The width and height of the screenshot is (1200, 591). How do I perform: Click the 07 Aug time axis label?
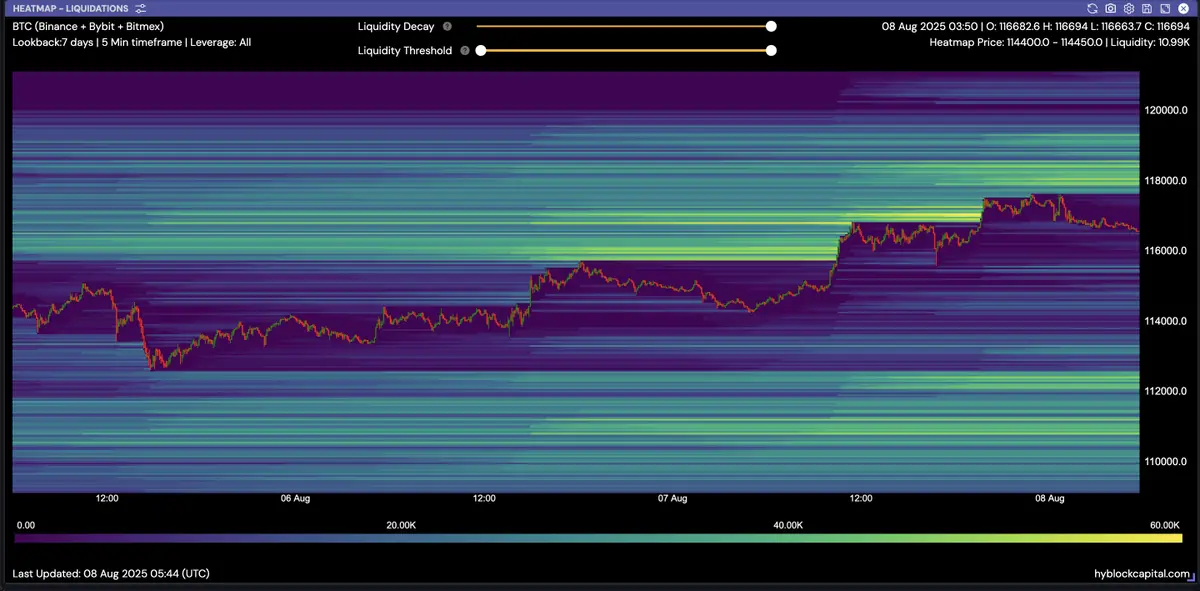pos(672,498)
